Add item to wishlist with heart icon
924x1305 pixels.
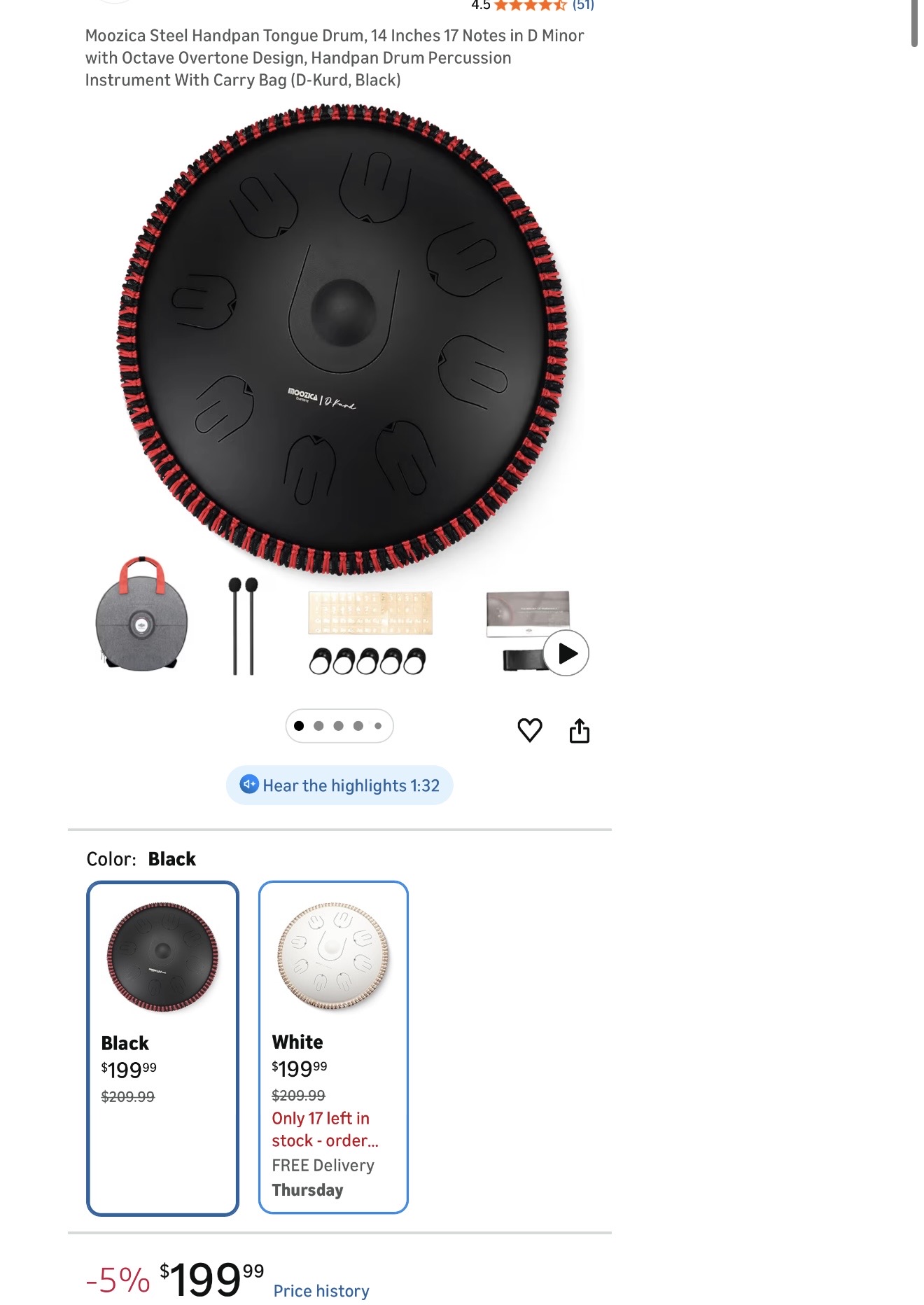[530, 730]
